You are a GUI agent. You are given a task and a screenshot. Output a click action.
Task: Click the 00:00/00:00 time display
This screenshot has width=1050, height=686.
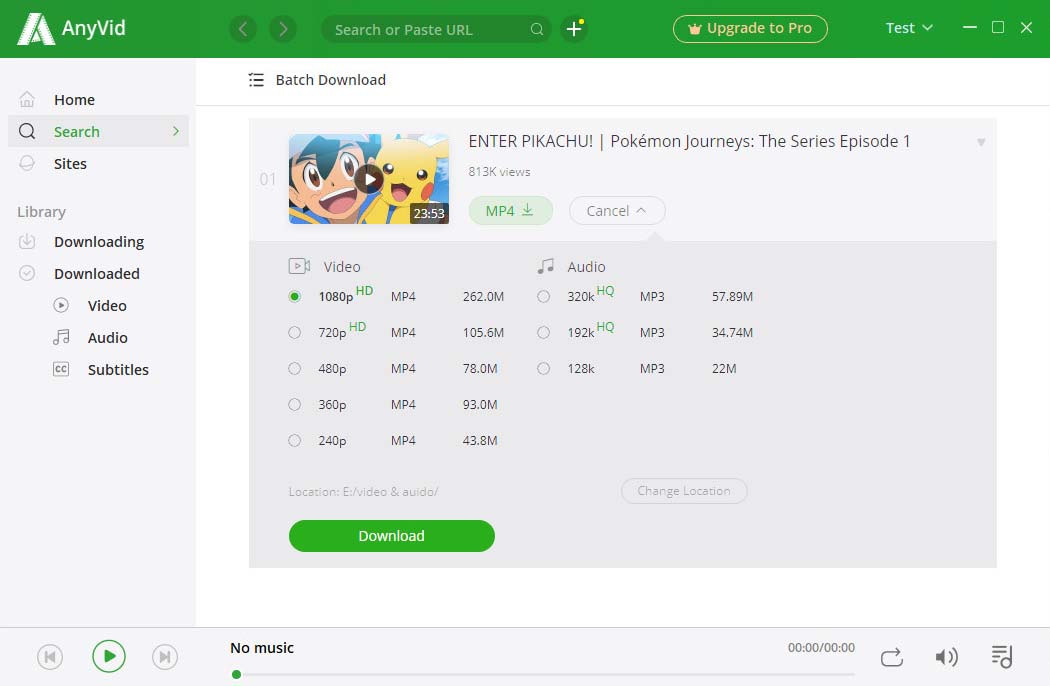tap(821, 648)
